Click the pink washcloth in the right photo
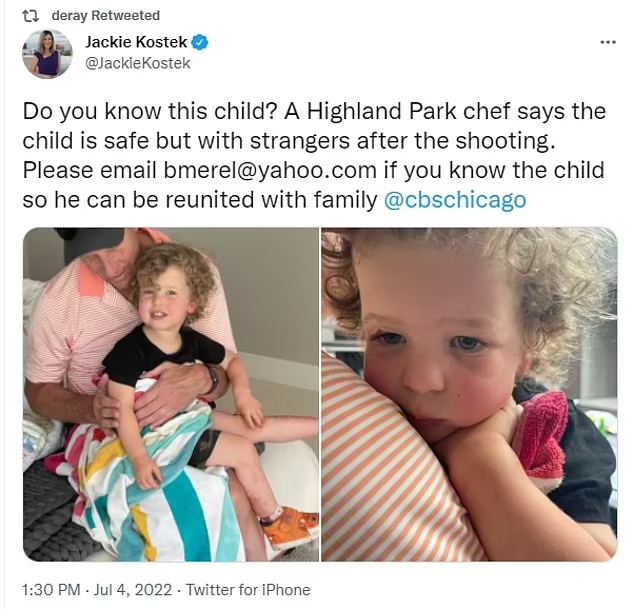 tap(542, 435)
